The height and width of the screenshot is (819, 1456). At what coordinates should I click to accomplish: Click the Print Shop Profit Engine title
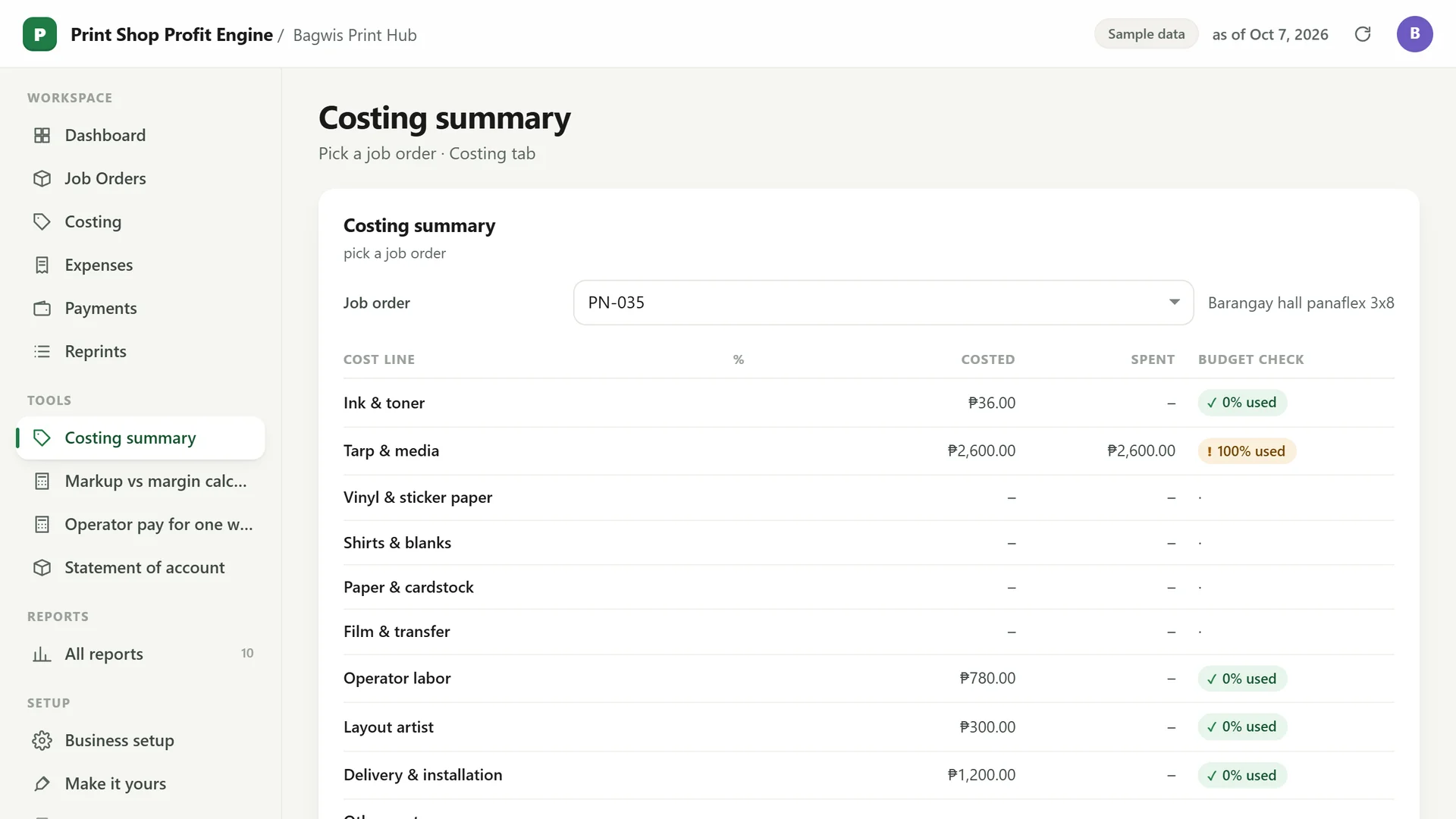(x=171, y=35)
